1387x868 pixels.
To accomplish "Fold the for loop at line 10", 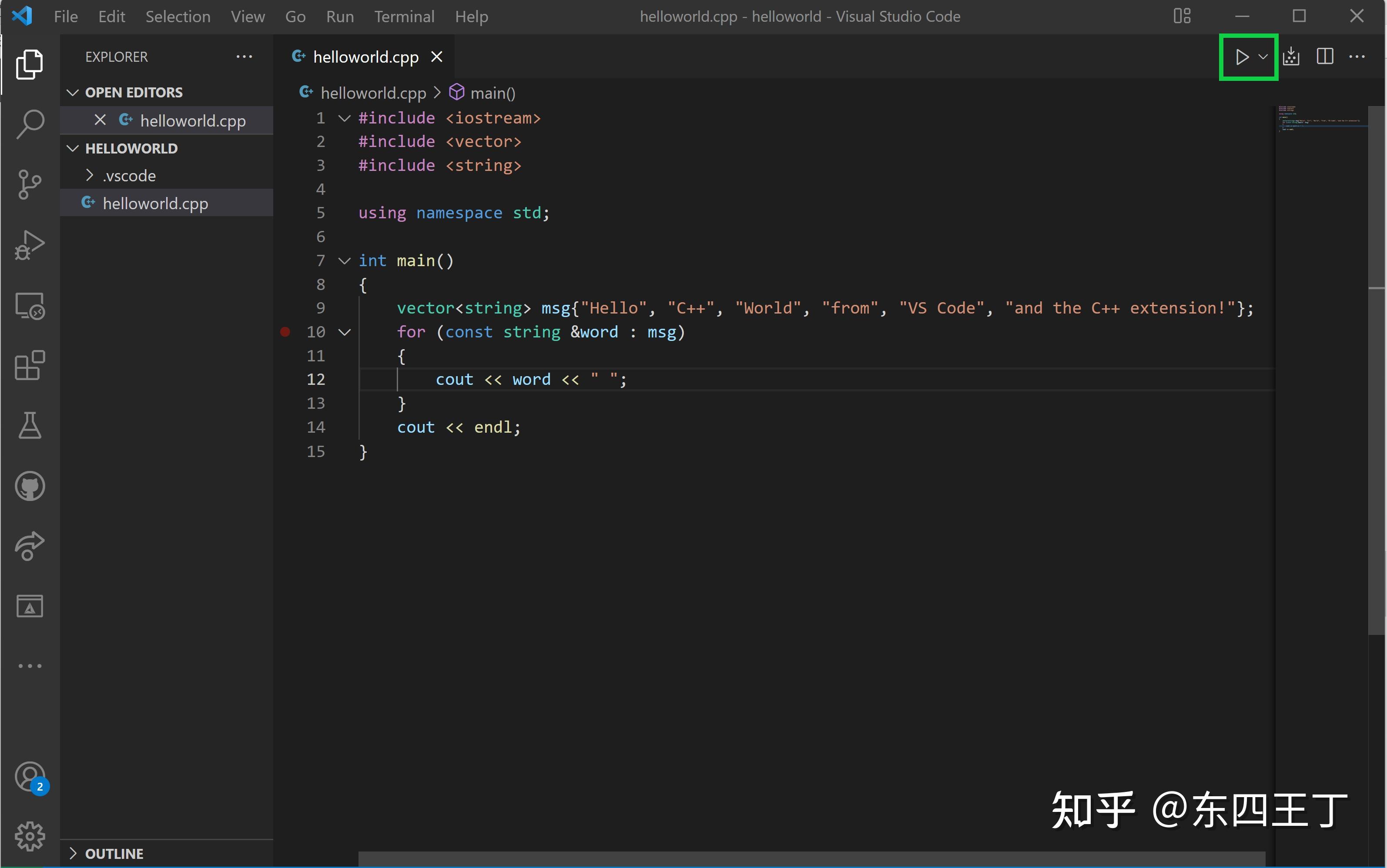I will point(345,332).
